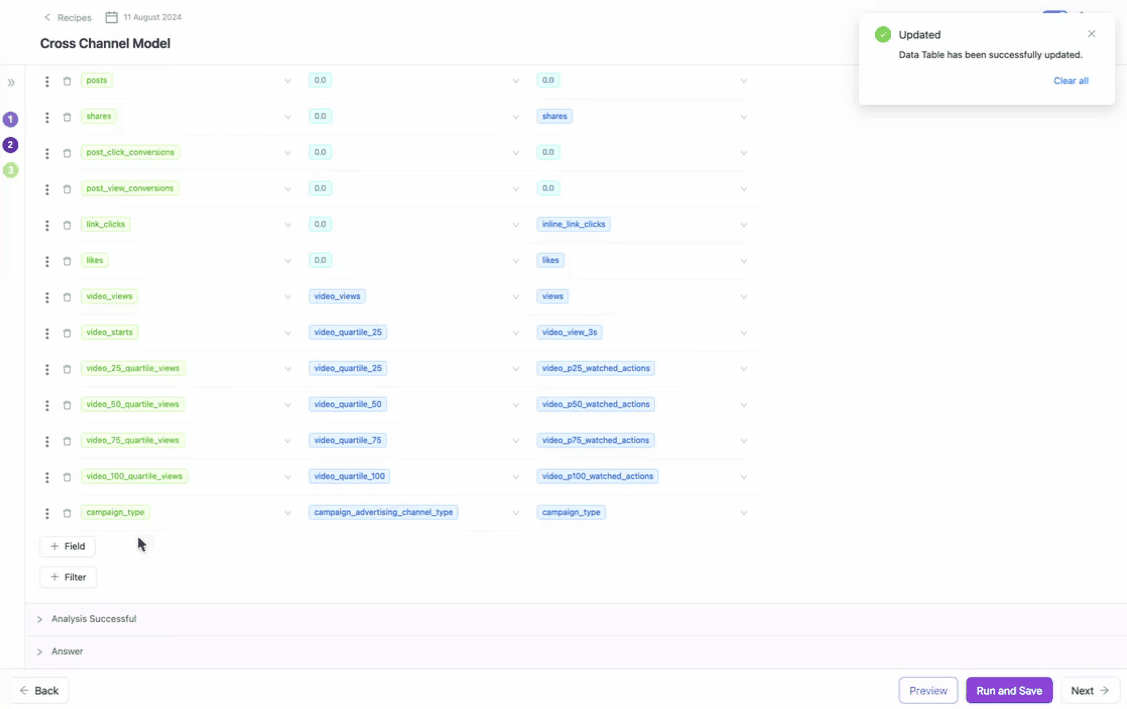This screenshot has height=709, width=1127.
Task: Delete the link_clicks field row
Action: pos(67,225)
